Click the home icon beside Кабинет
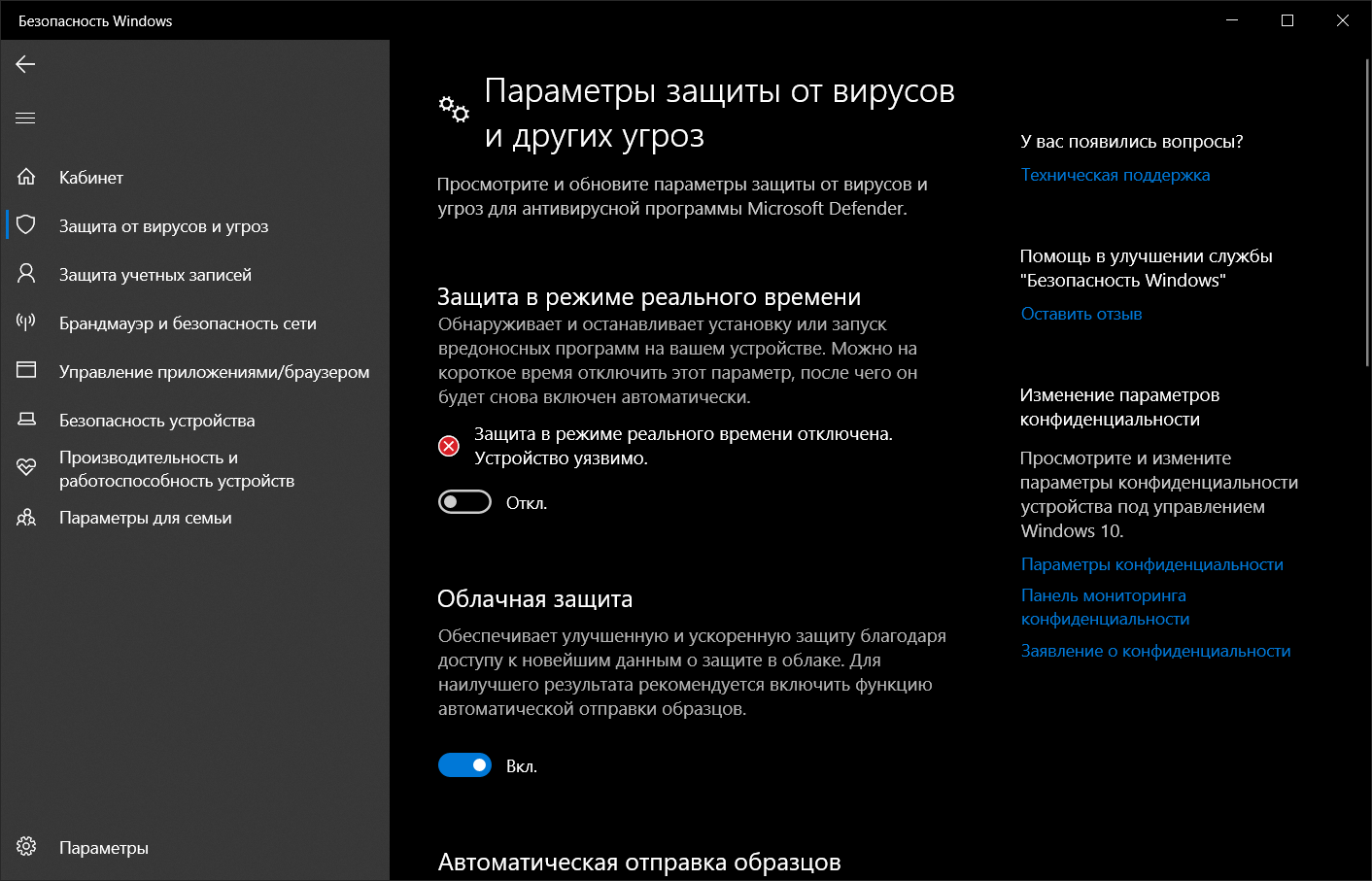This screenshot has height=881, width=1372. 26,177
